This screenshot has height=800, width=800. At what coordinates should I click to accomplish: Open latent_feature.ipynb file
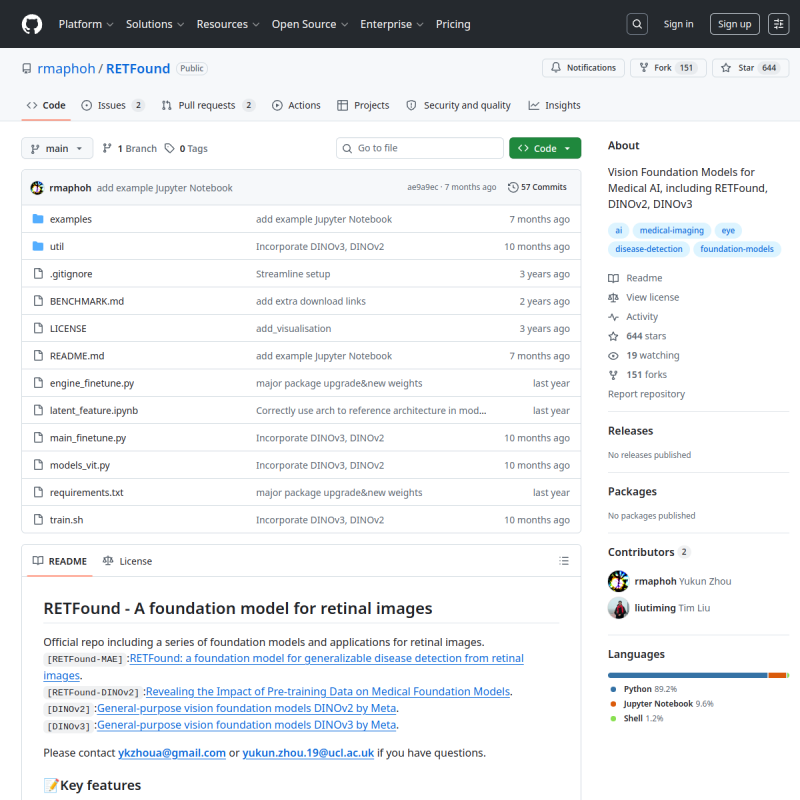click(x=94, y=410)
